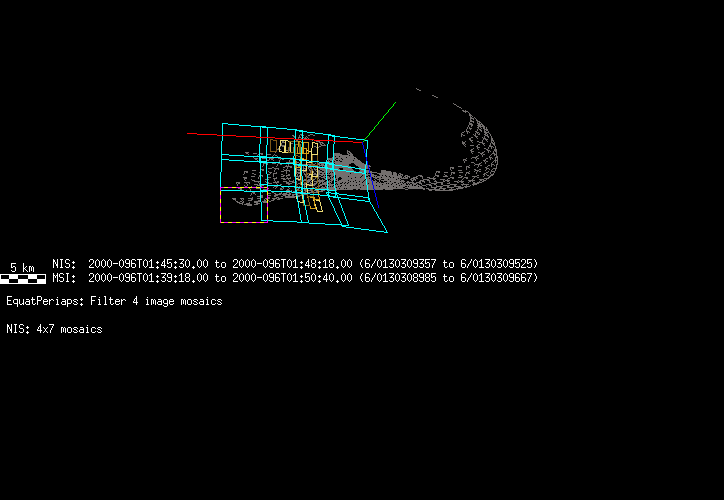This screenshot has width=724, height=500.
Task: Click MSI start time 2000-096T01:39:18.00
Action: [148, 278]
